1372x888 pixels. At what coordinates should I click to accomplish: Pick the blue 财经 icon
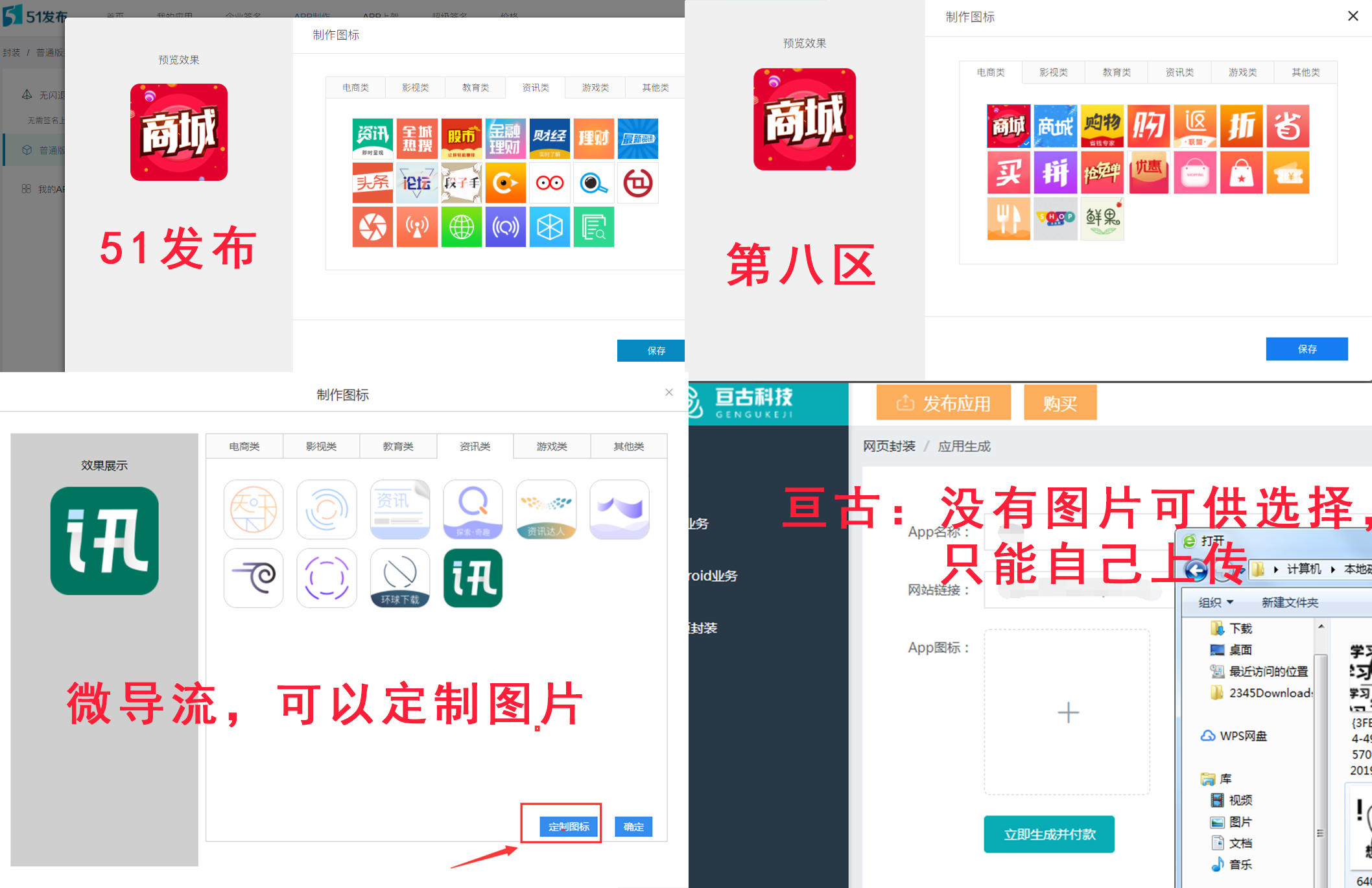tap(549, 139)
